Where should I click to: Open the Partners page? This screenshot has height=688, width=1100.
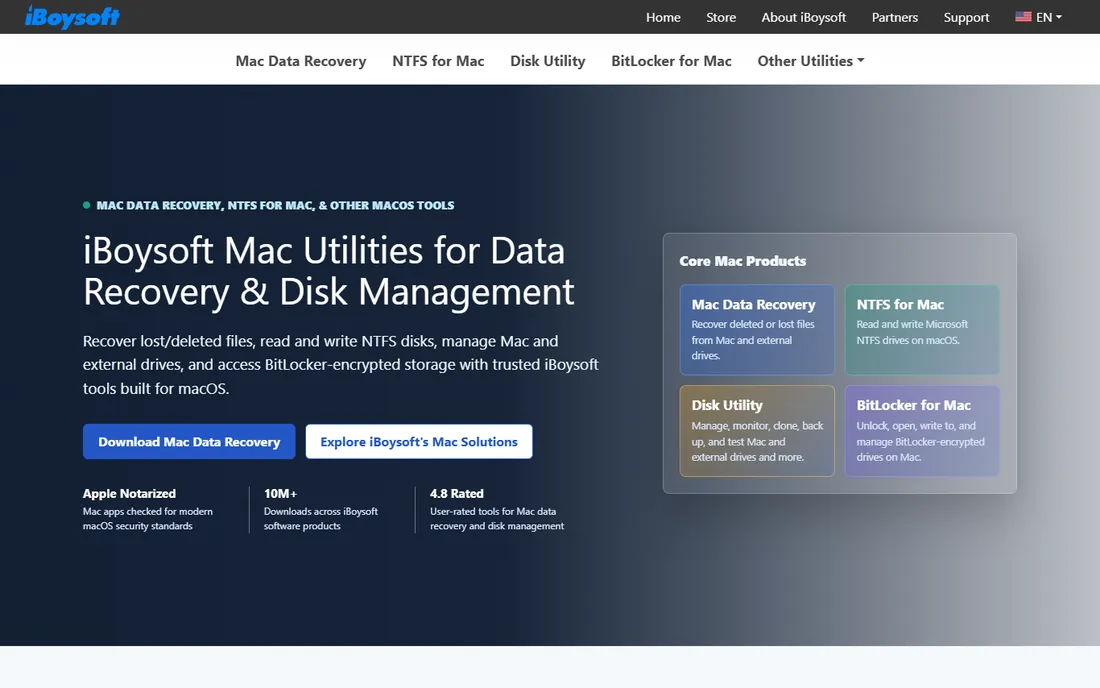point(894,18)
